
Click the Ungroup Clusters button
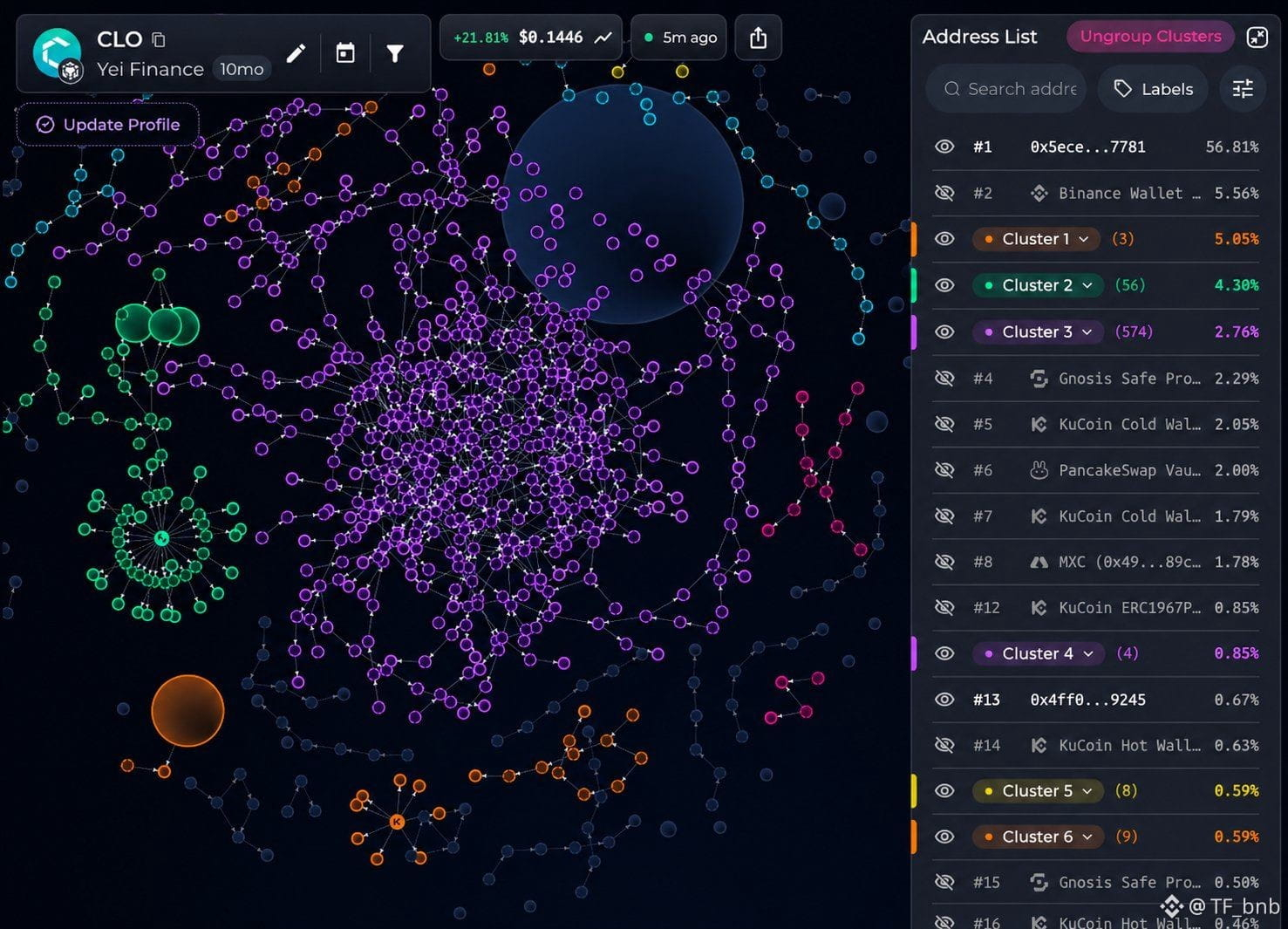1150,37
